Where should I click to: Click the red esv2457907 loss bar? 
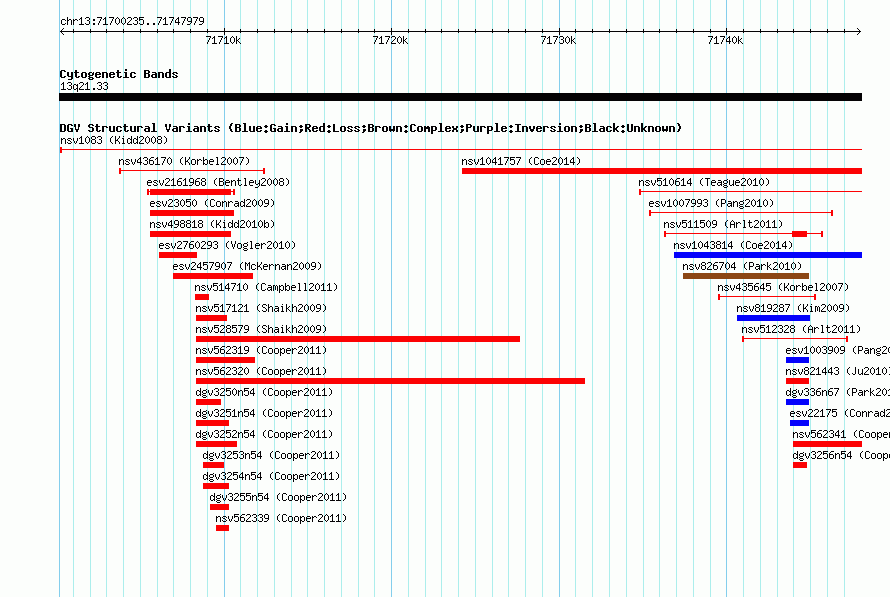coord(213,276)
